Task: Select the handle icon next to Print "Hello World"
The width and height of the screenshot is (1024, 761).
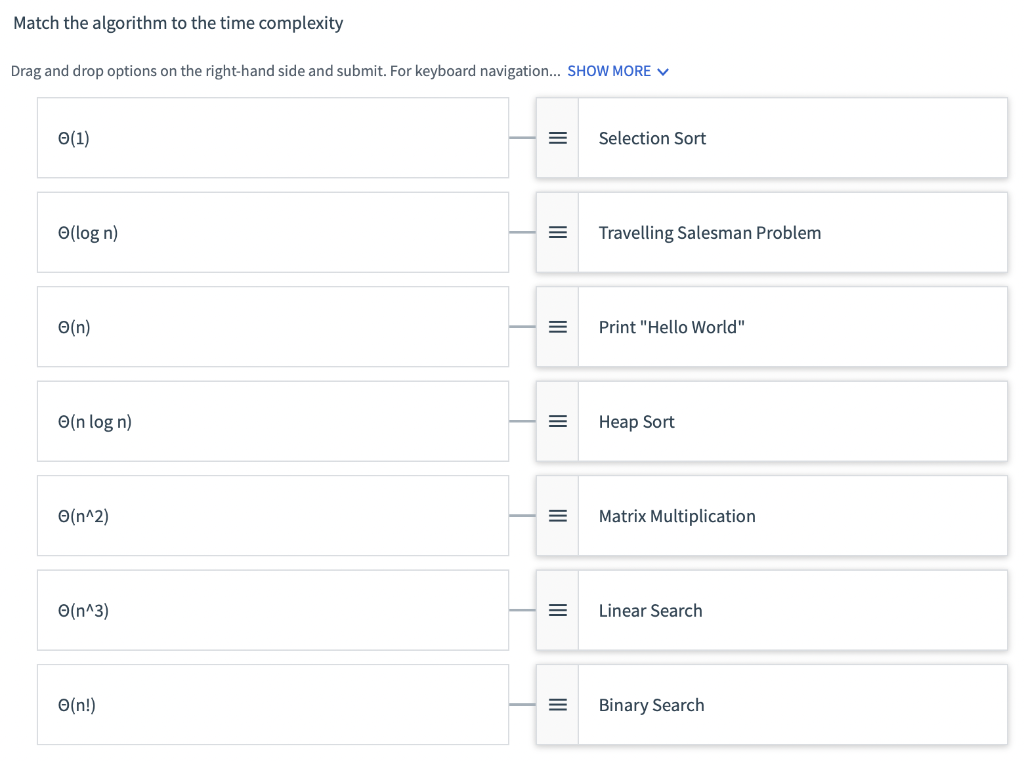Action: 557,327
